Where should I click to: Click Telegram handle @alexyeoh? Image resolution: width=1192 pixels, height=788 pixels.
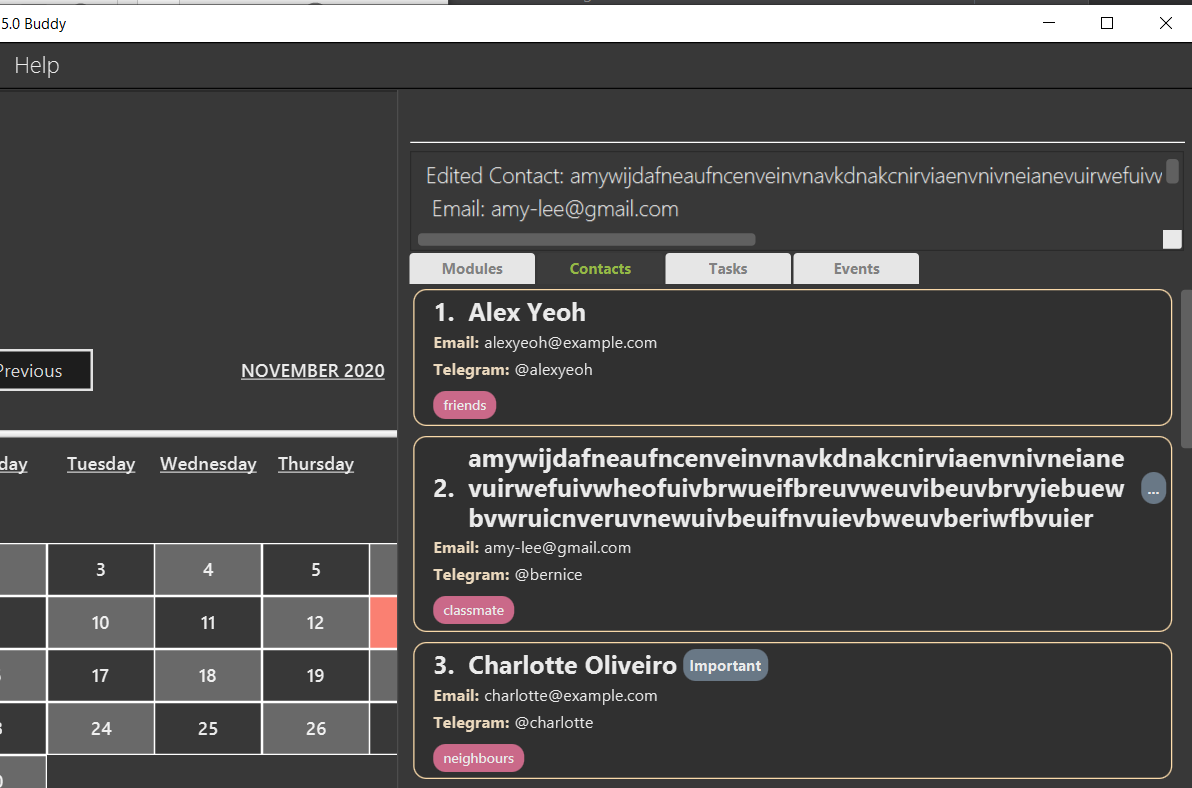(x=553, y=370)
